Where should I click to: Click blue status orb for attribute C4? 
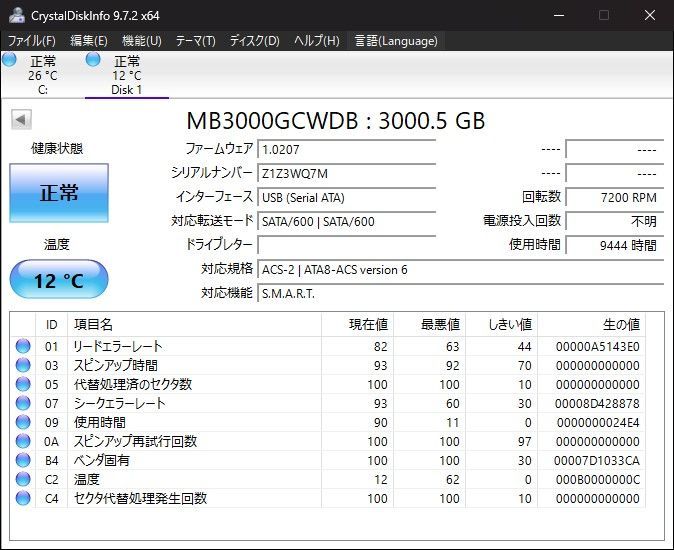point(23,498)
